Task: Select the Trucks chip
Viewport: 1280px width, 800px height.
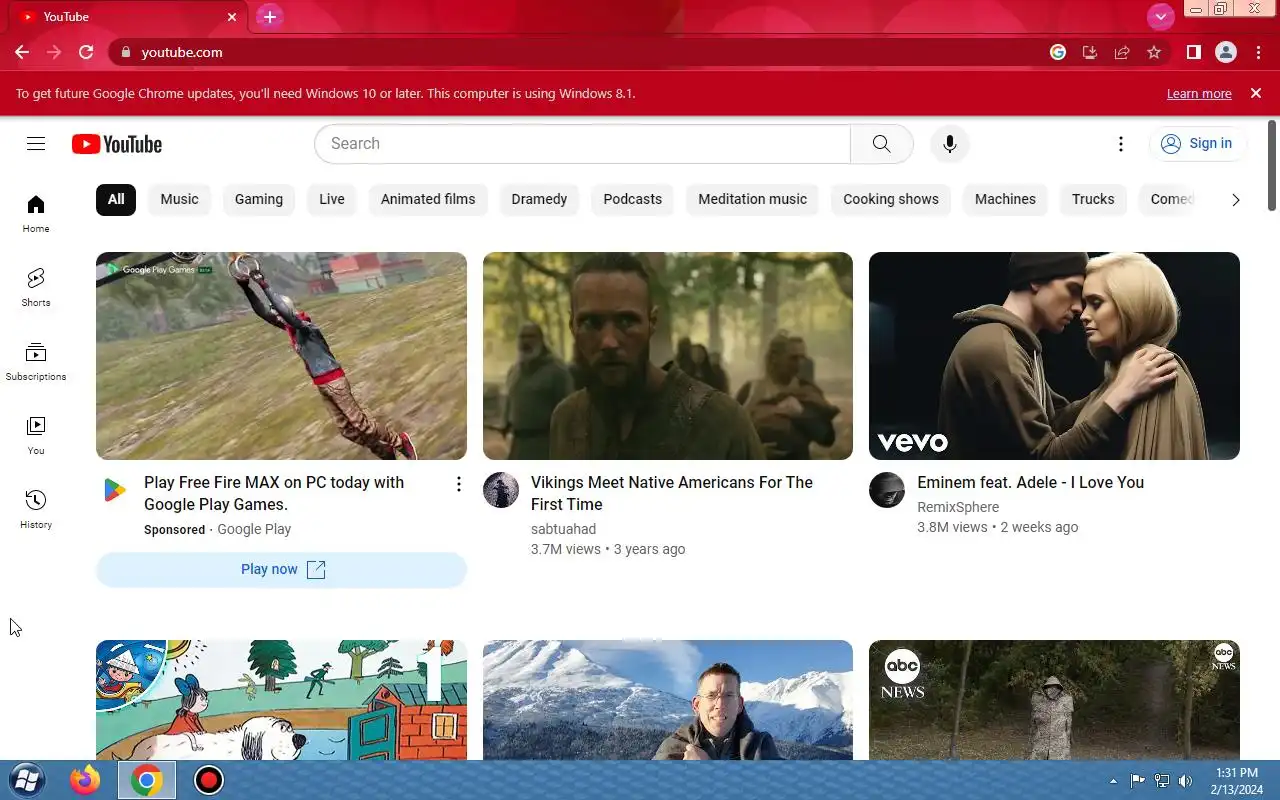Action: pos(1093,199)
